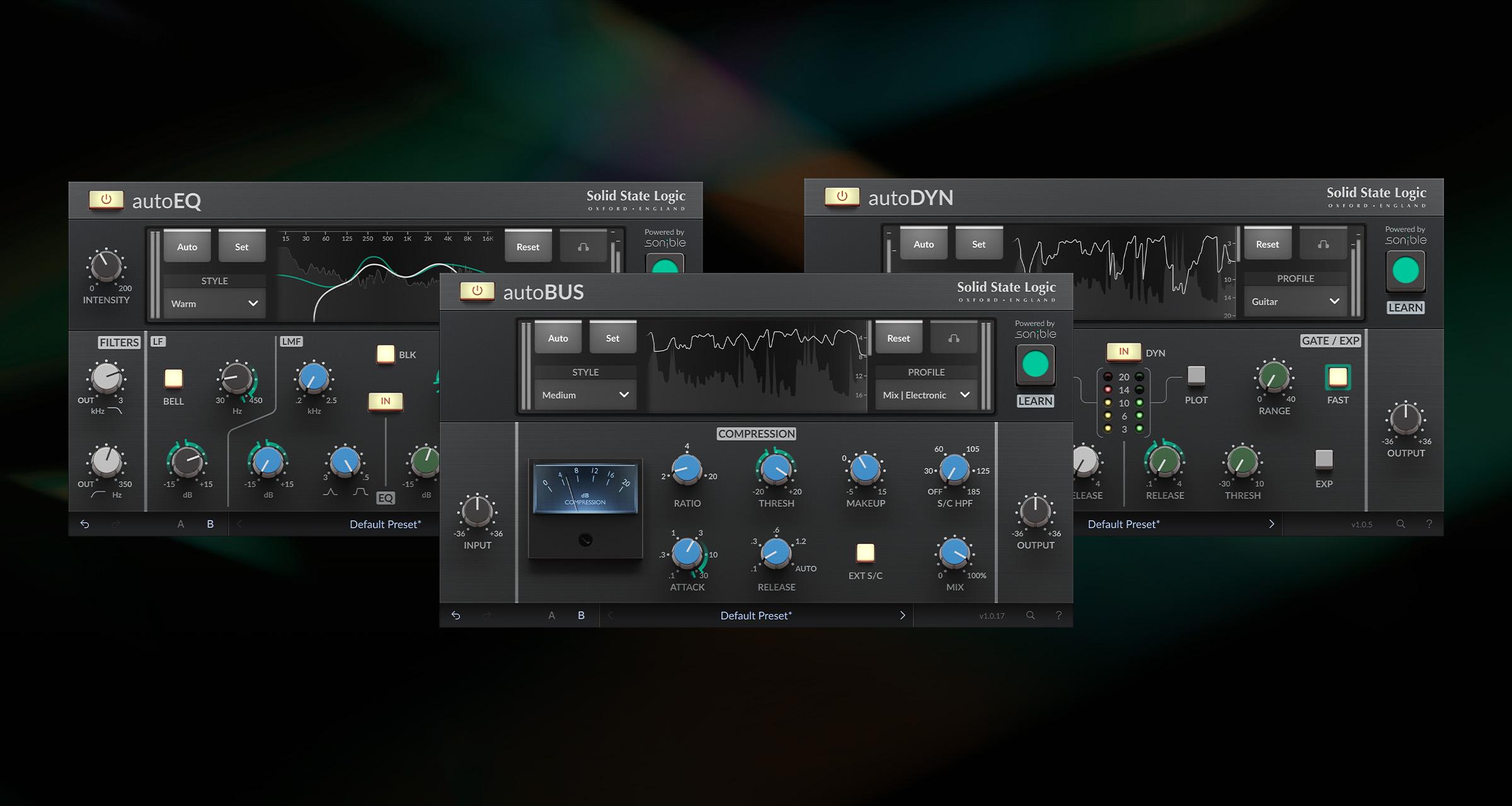
Task: Click the RATIO knob in autoBUS
Action: pos(687,470)
